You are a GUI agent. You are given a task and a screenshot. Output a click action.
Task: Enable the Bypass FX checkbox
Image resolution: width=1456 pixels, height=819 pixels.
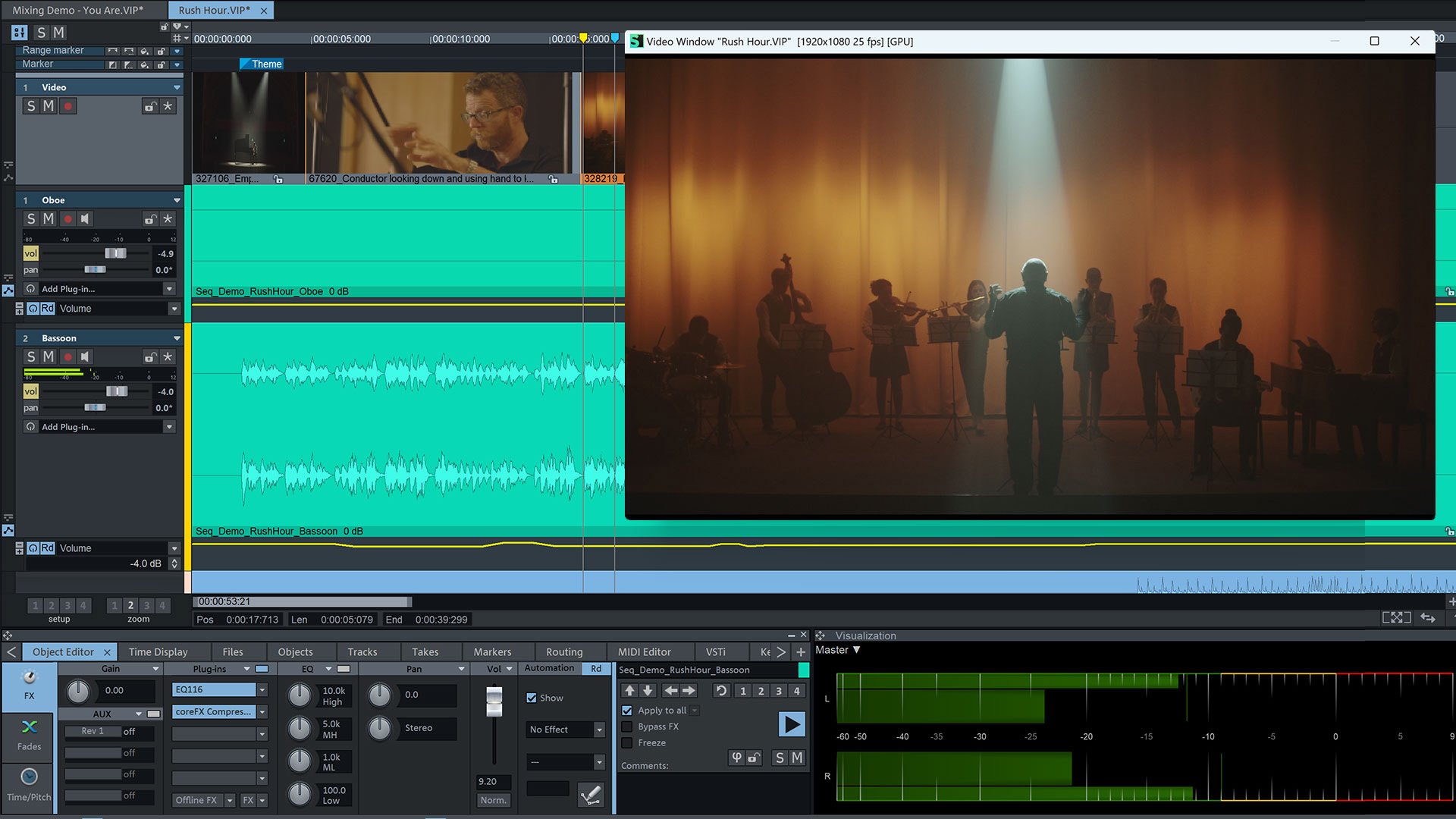627,726
